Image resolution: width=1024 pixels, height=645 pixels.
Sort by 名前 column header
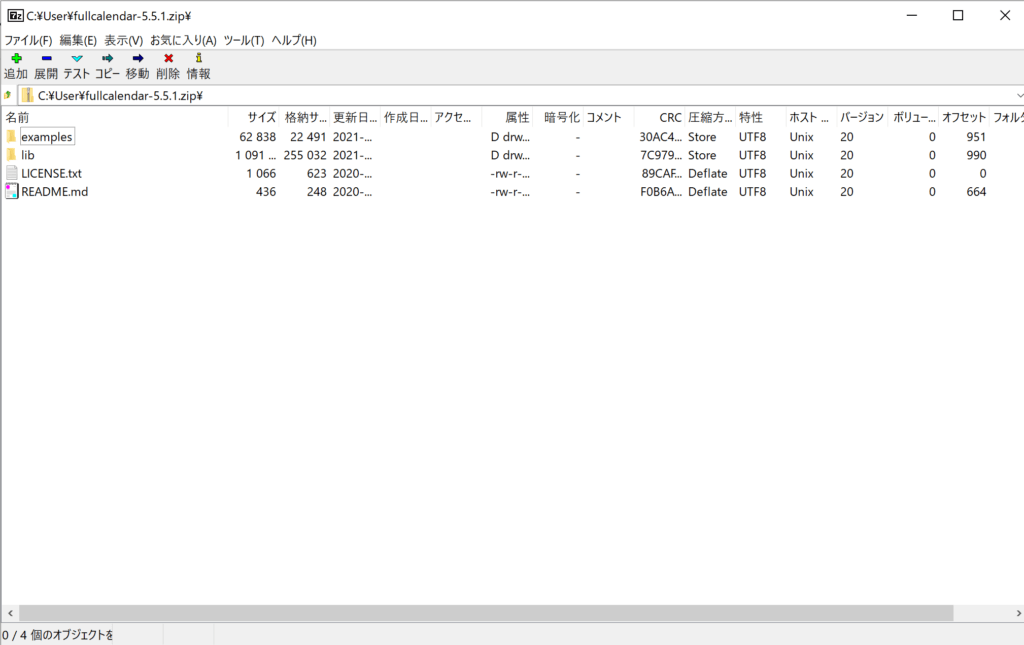point(114,118)
